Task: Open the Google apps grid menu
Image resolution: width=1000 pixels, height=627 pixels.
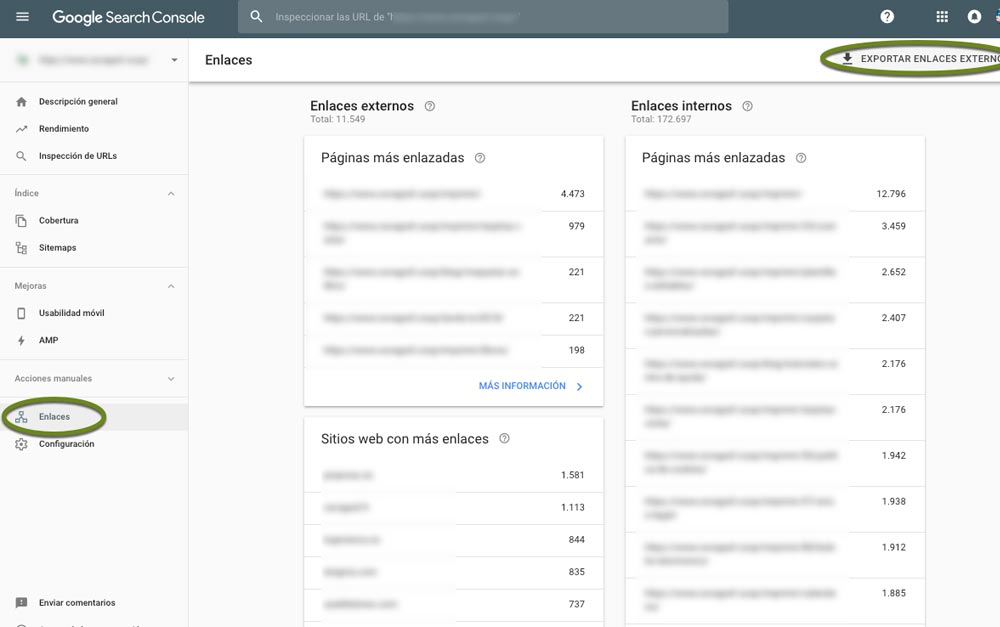Action: coord(940,16)
